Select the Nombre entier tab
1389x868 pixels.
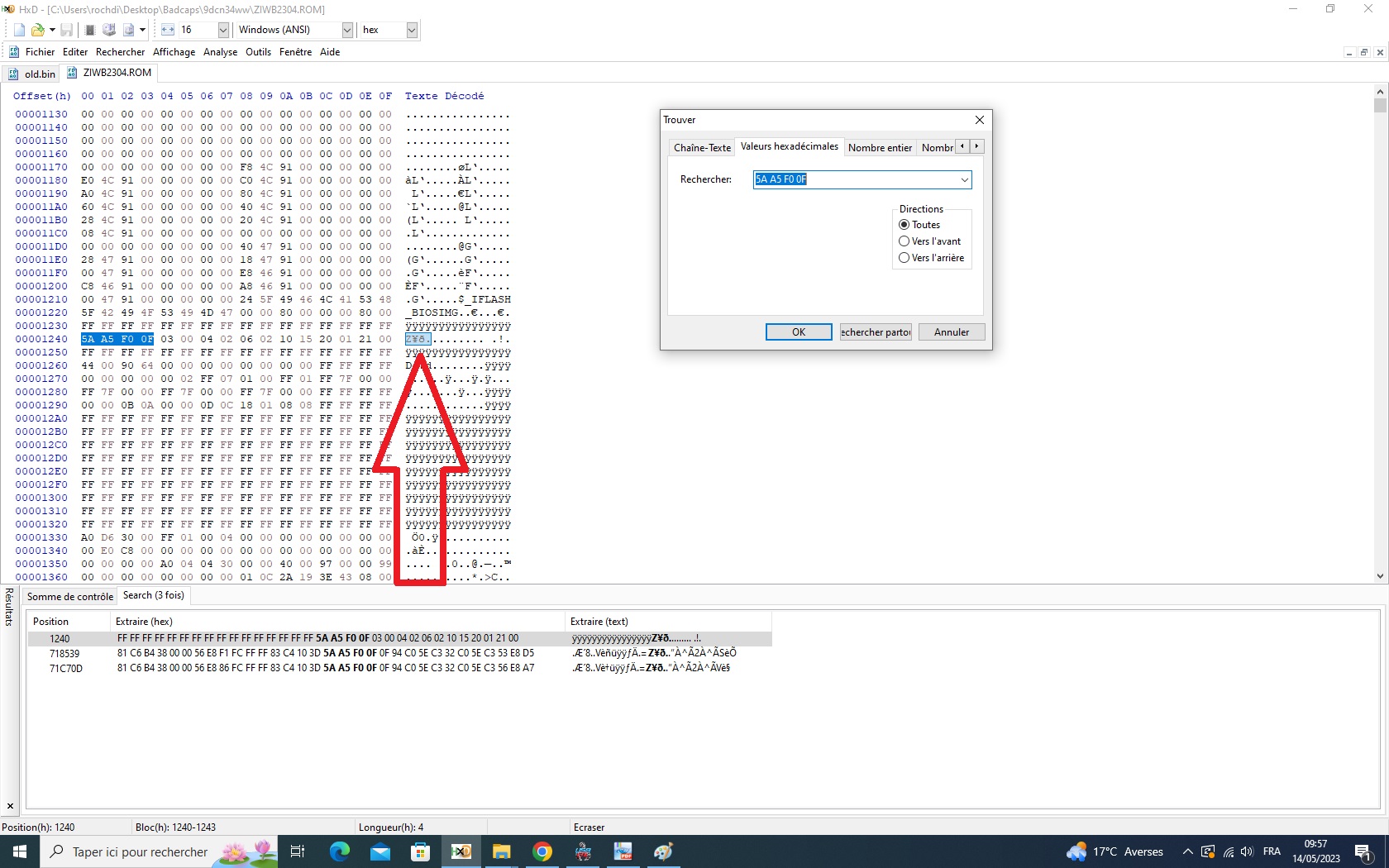pyautogui.click(x=880, y=148)
